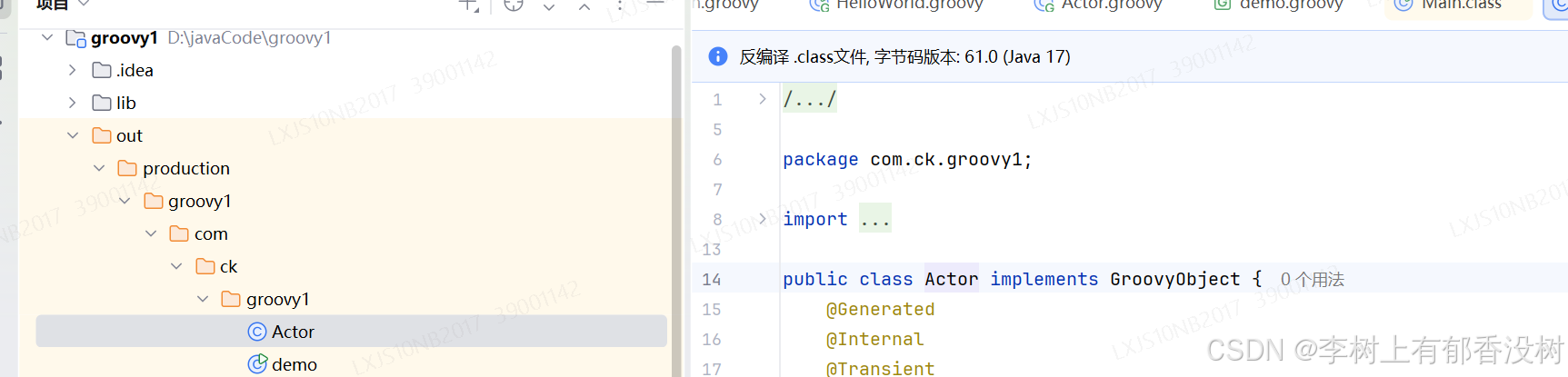This screenshot has width=1568, height=377.
Task: Click 'Actor' class name in declaration
Action: tap(952, 279)
